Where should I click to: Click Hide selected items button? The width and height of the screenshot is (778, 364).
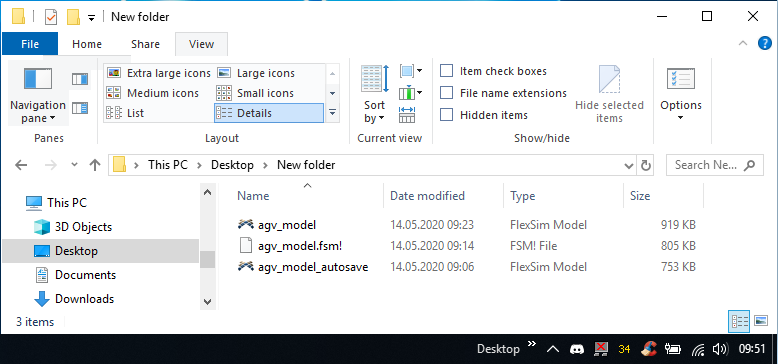click(x=609, y=94)
